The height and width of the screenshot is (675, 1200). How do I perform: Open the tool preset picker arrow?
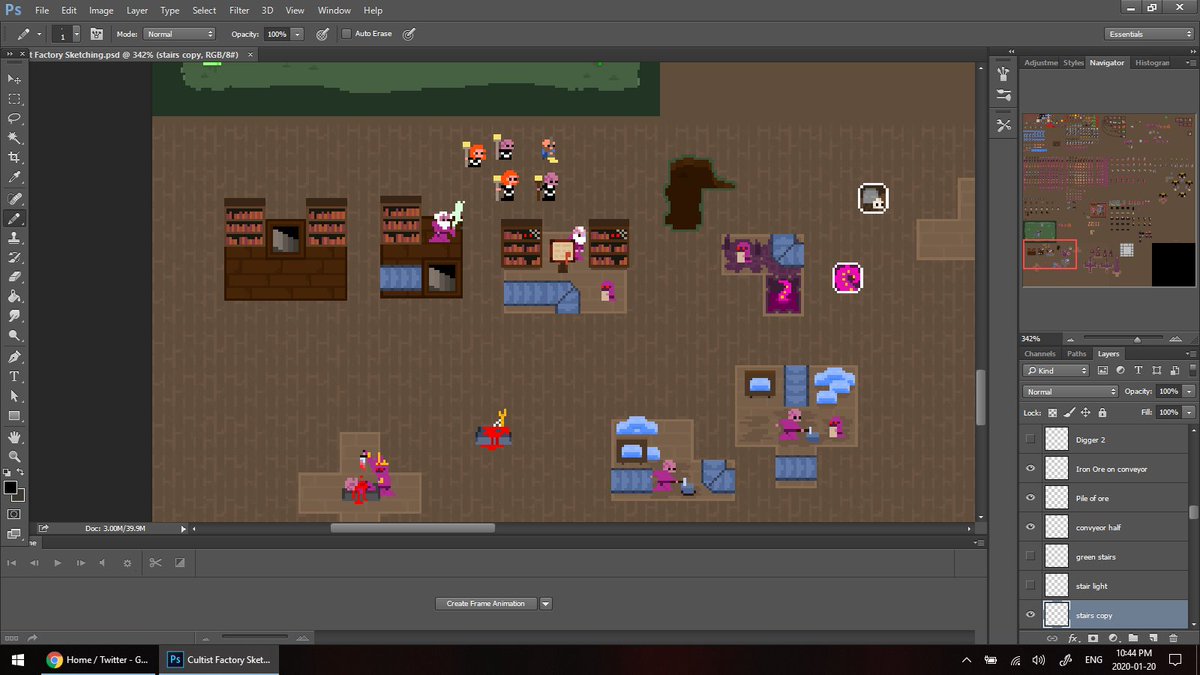click(39, 34)
